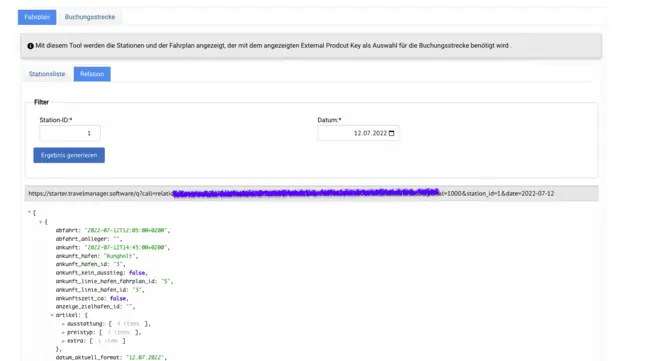The width and height of the screenshot is (670, 361).
Task: Collapse the artikel object node
Action: click(52, 315)
